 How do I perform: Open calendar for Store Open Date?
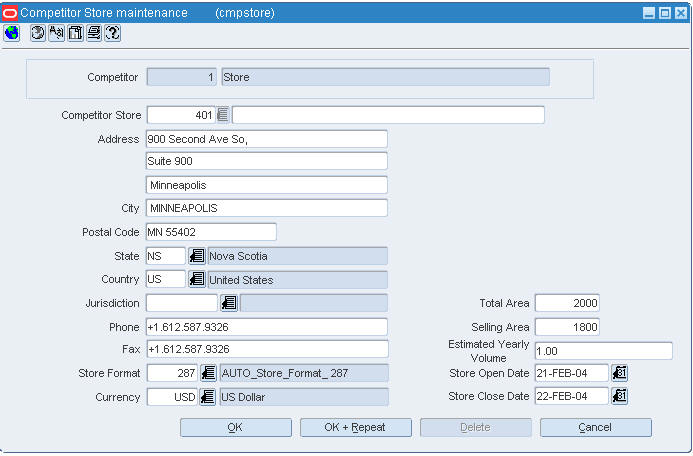click(620, 373)
